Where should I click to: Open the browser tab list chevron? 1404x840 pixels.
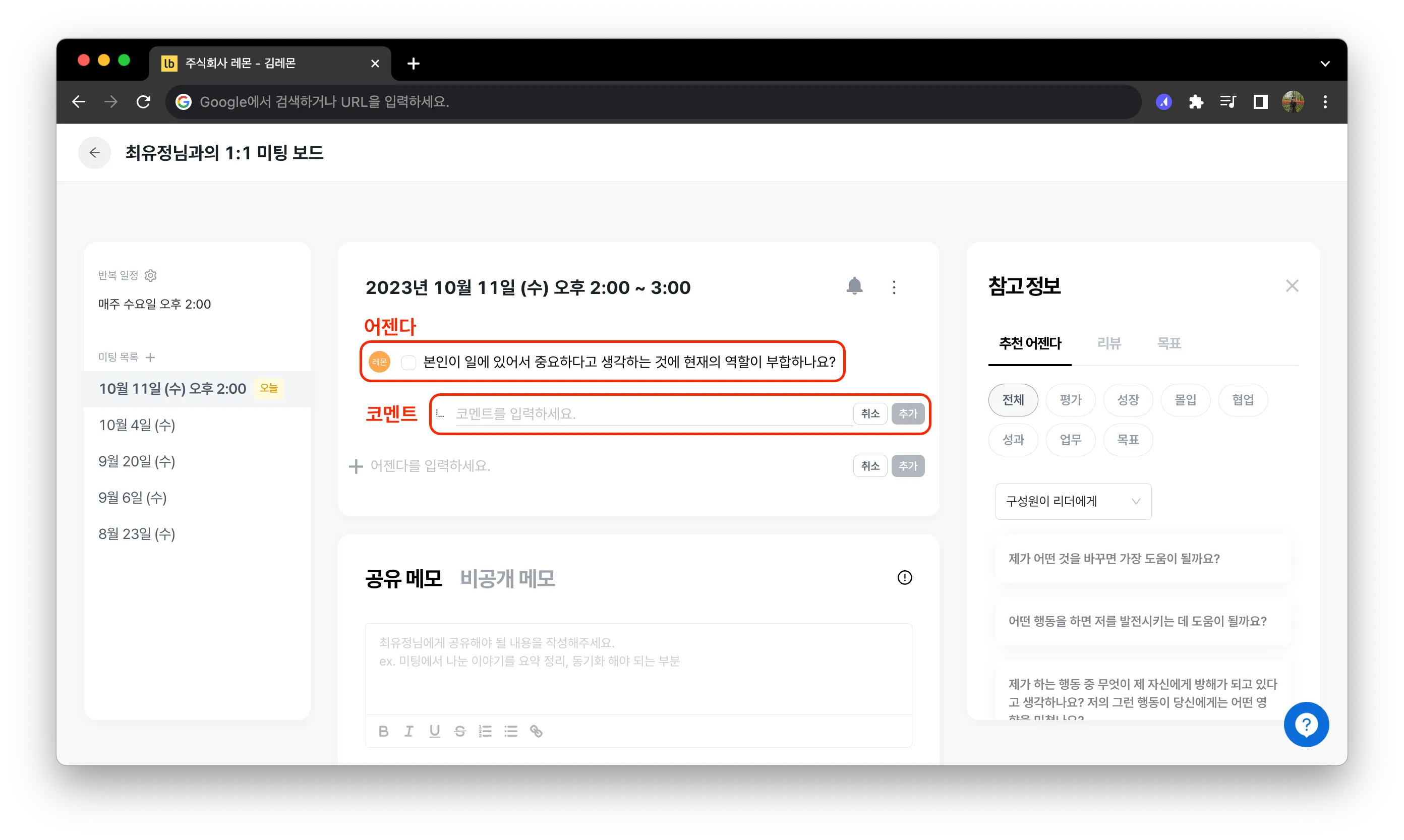click(x=1325, y=64)
